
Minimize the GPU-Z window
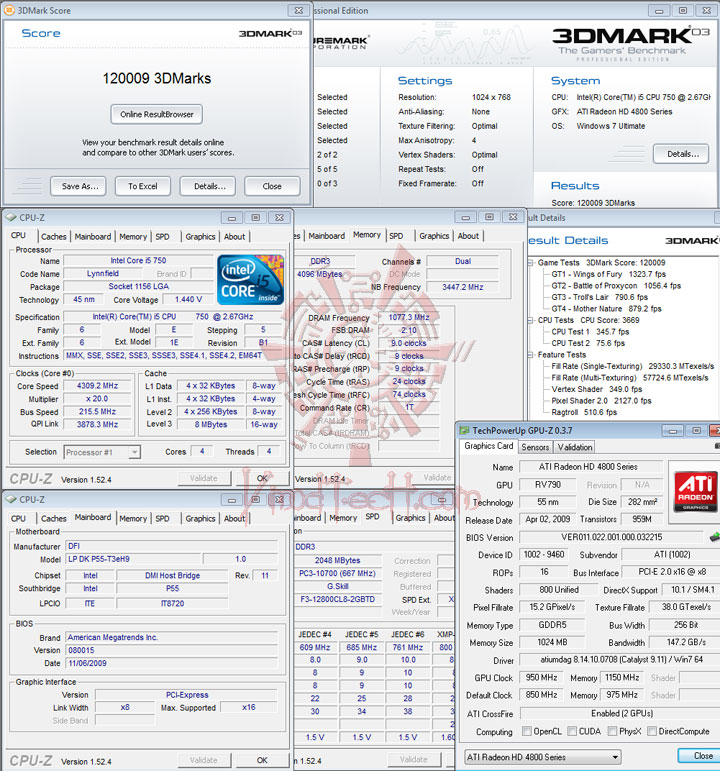coord(672,431)
